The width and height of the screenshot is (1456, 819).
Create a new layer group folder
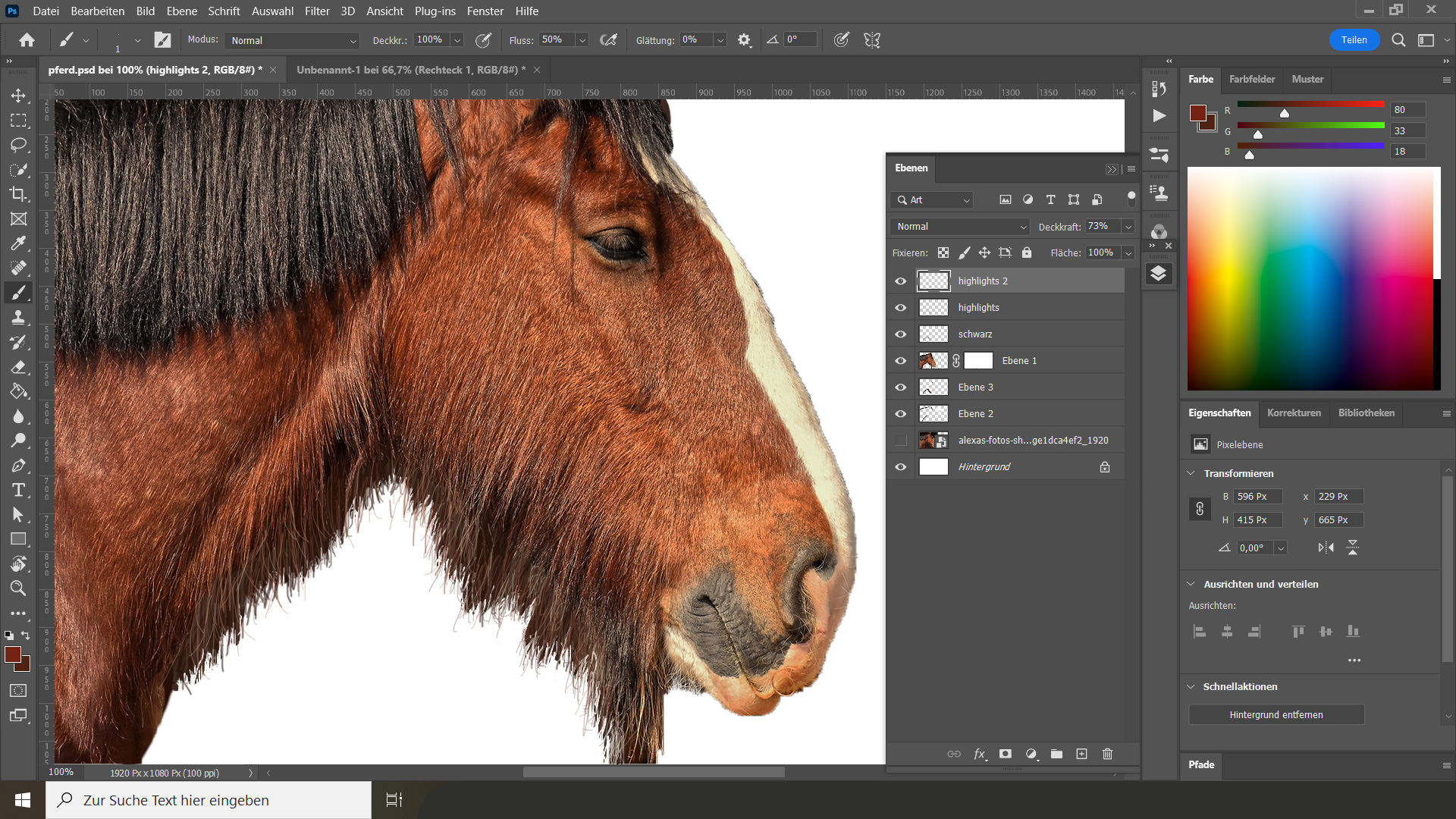coord(1056,754)
